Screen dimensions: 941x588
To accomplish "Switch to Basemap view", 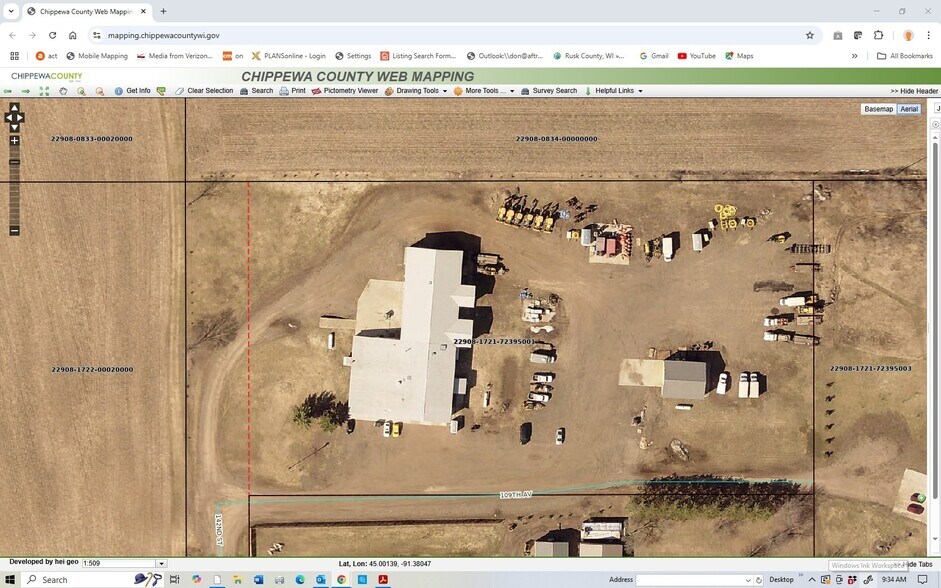I will coord(878,109).
